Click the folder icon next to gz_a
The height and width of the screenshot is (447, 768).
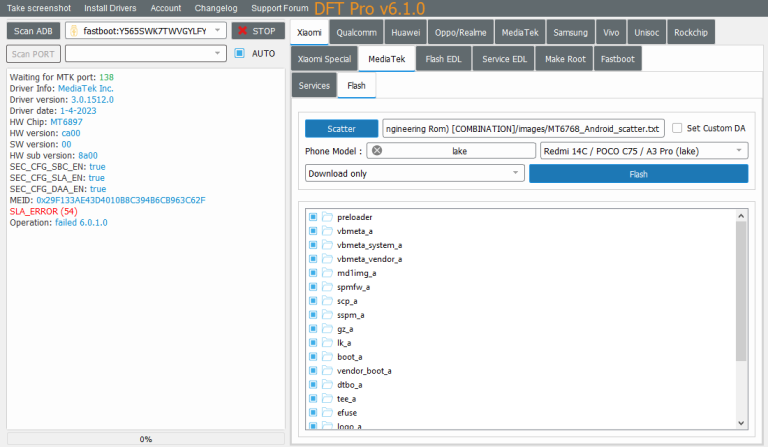(x=327, y=329)
